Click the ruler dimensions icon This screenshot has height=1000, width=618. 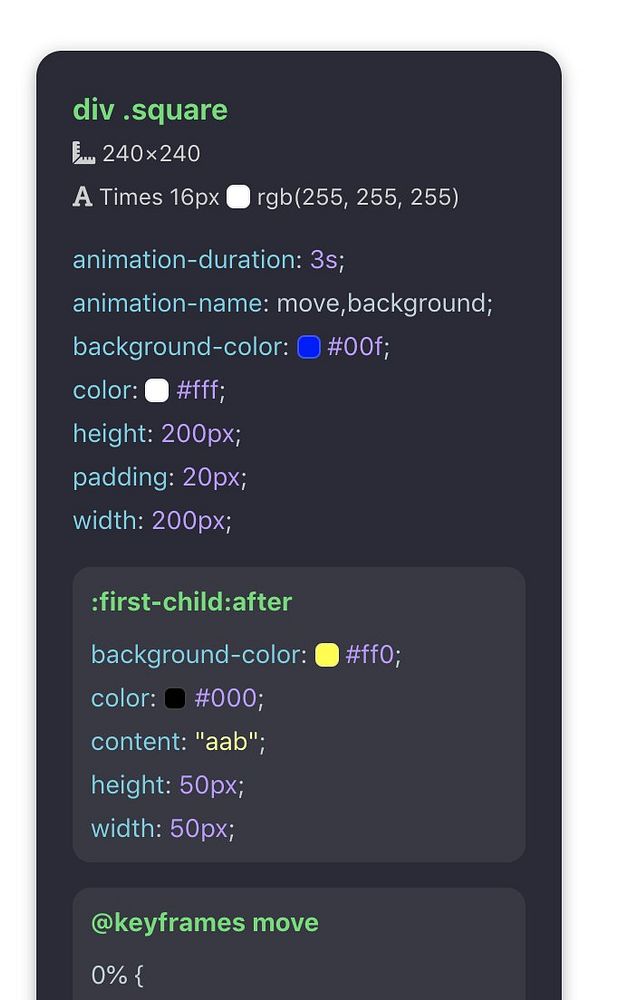tap(84, 153)
